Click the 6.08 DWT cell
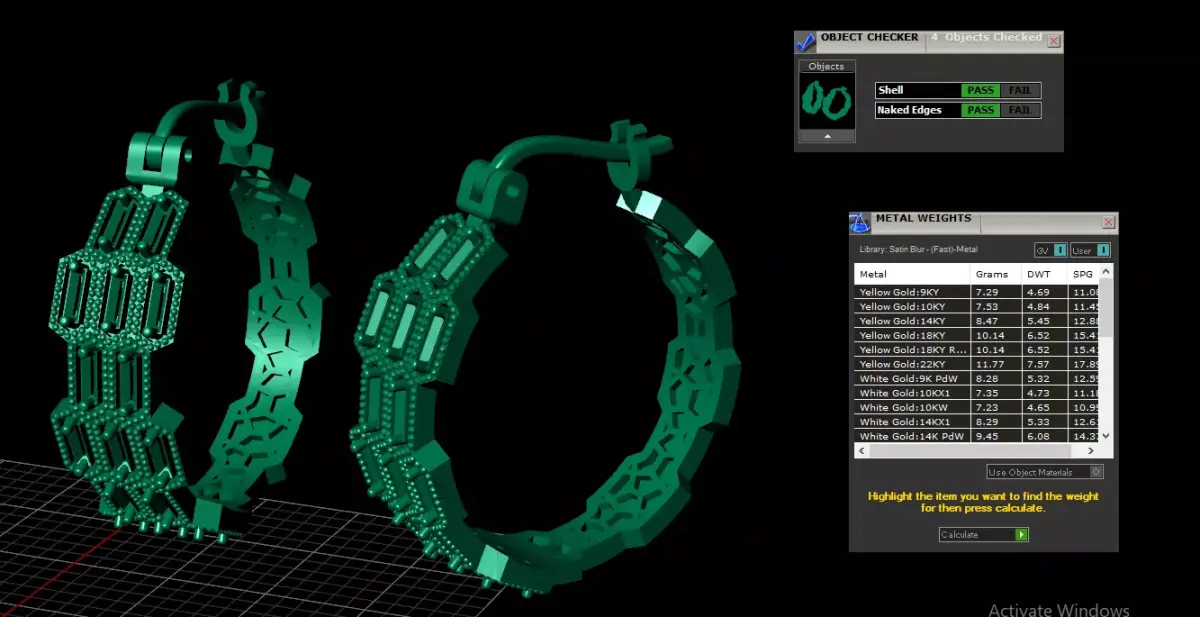 pos(1044,437)
